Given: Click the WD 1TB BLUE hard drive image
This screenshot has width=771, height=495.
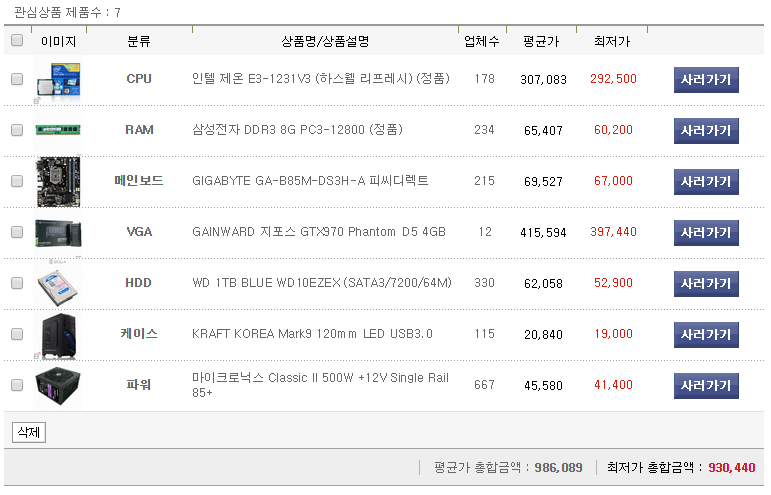Looking at the screenshot, I should pos(58,283).
